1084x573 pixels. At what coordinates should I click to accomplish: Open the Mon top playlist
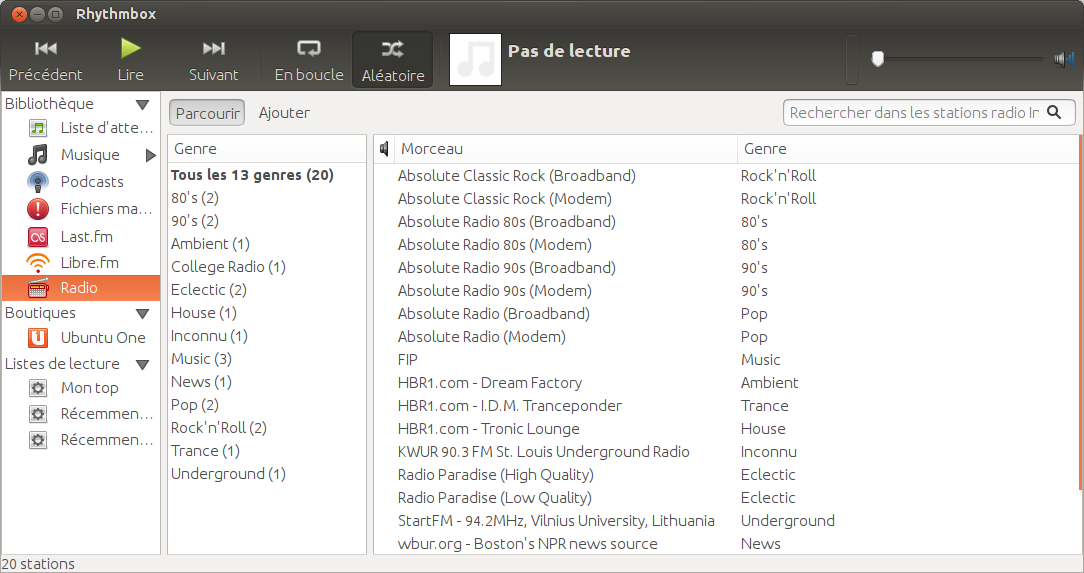pos(81,388)
